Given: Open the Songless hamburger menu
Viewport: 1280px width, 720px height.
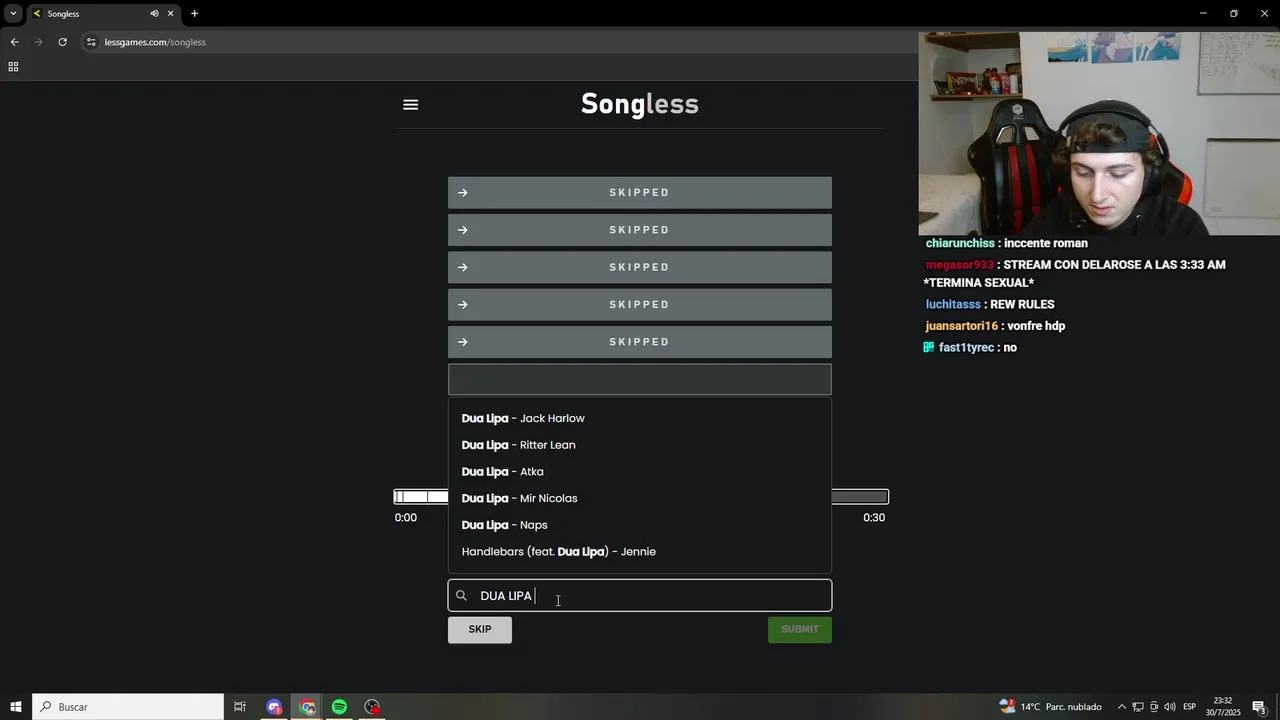Looking at the screenshot, I should point(410,105).
